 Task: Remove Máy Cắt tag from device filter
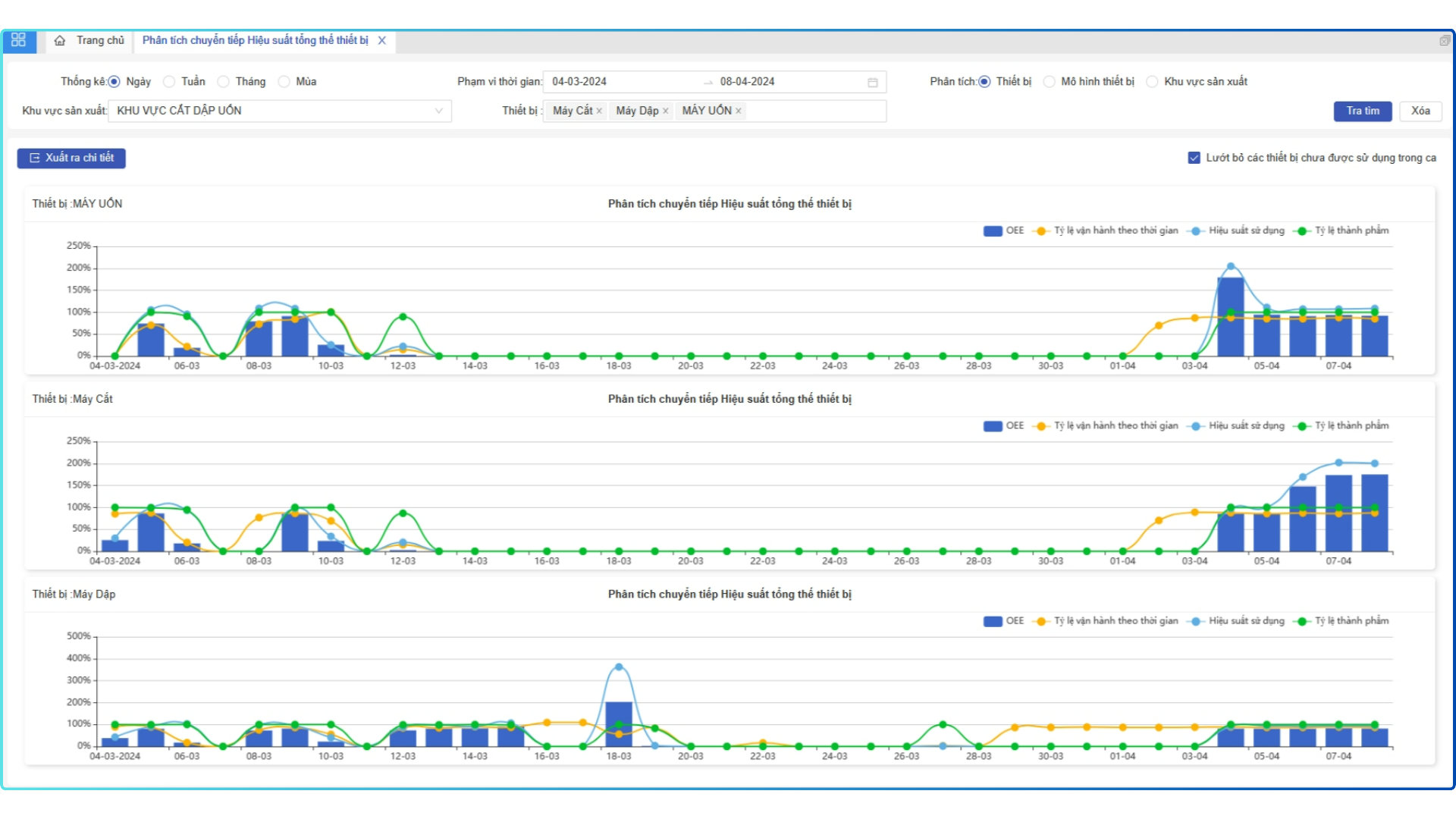pyautogui.click(x=599, y=111)
